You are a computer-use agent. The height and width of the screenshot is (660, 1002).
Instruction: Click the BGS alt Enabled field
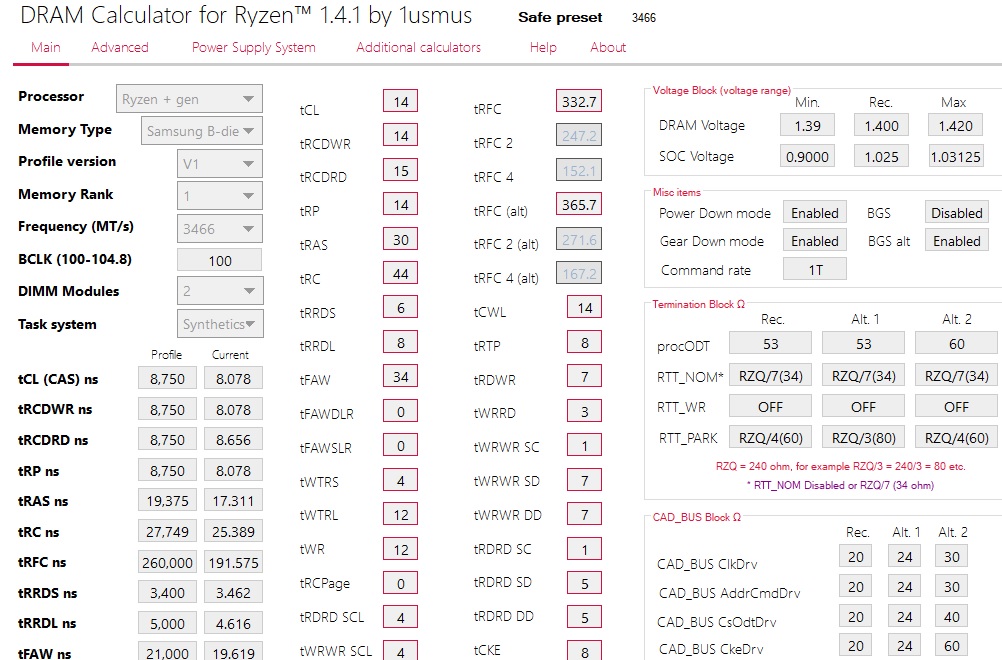point(957,241)
